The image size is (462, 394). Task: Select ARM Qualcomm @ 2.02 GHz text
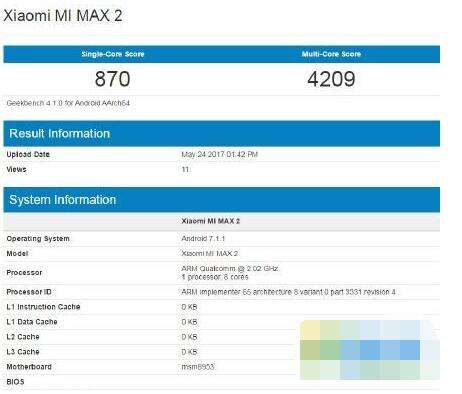[230, 268]
